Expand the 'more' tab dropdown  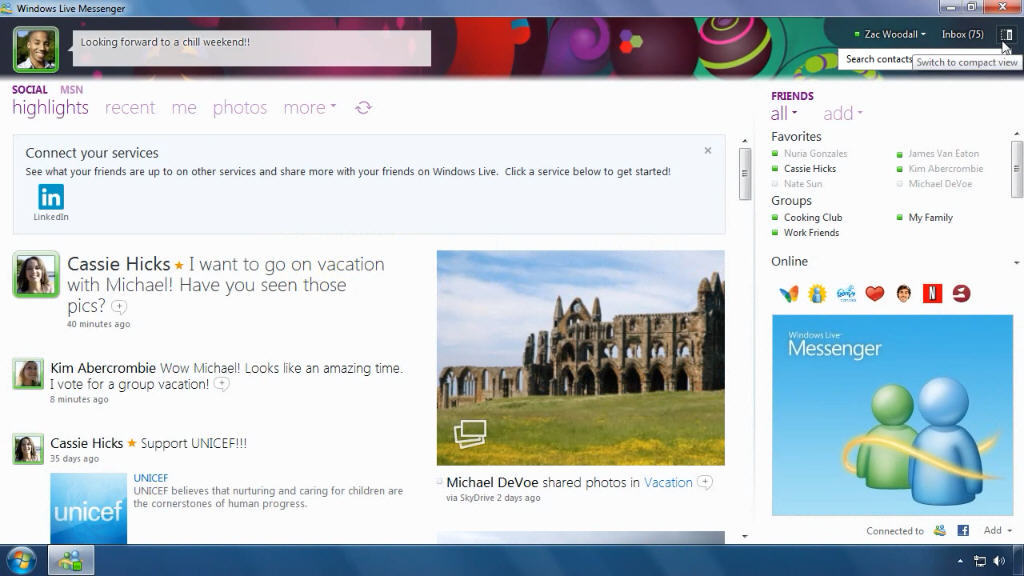[309, 108]
